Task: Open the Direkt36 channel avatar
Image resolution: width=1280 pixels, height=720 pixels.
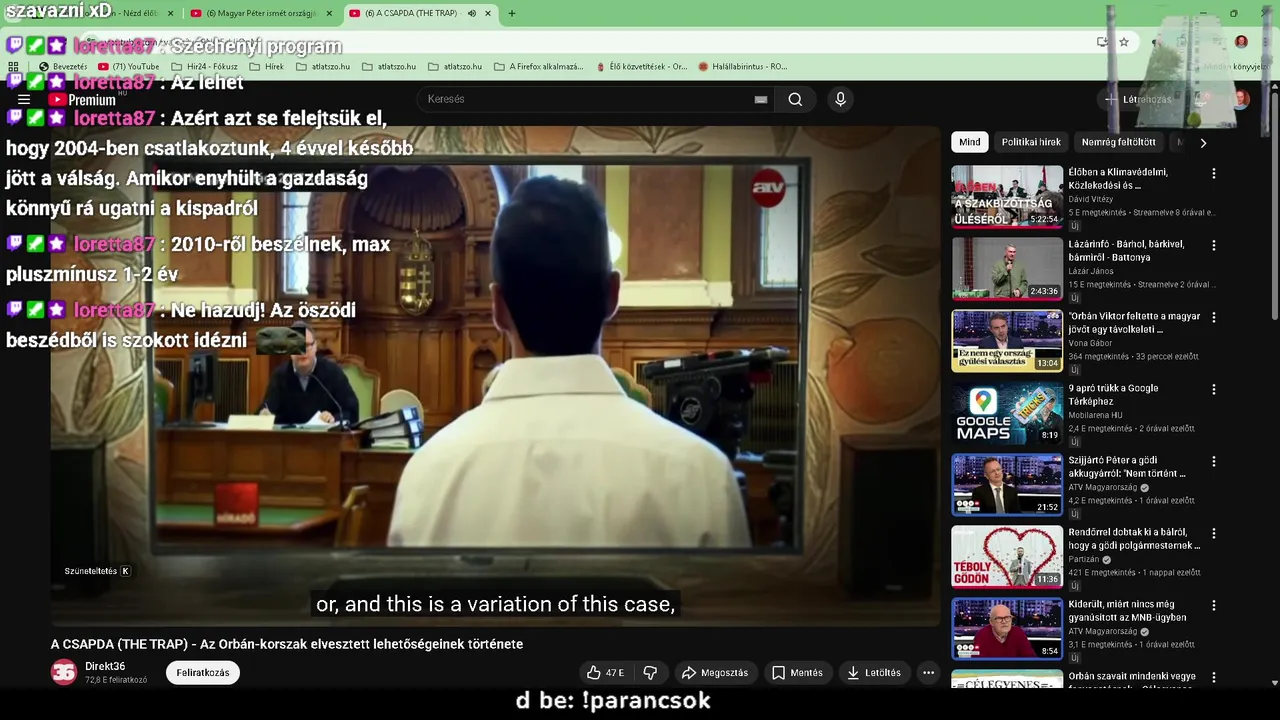Action: (x=64, y=672)
